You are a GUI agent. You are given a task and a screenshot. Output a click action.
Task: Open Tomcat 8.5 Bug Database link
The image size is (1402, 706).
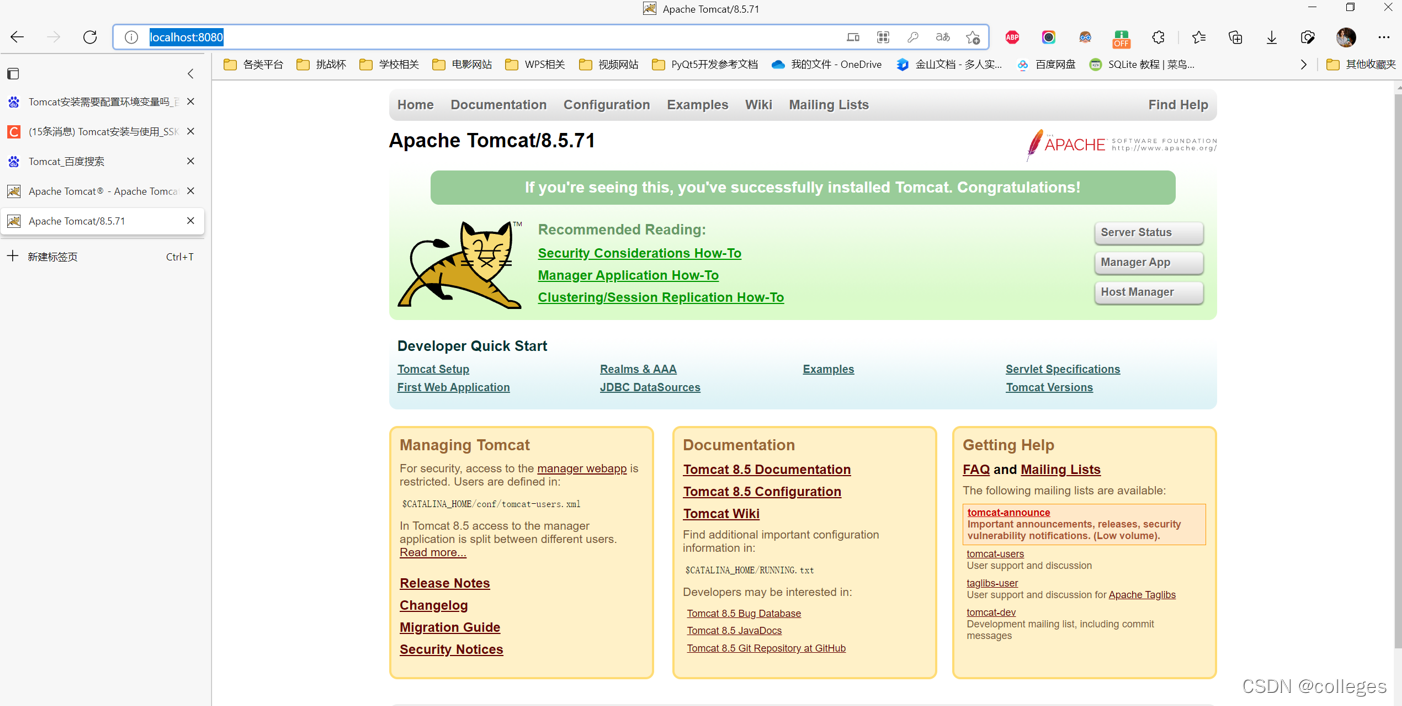click(x=743, y=613)
